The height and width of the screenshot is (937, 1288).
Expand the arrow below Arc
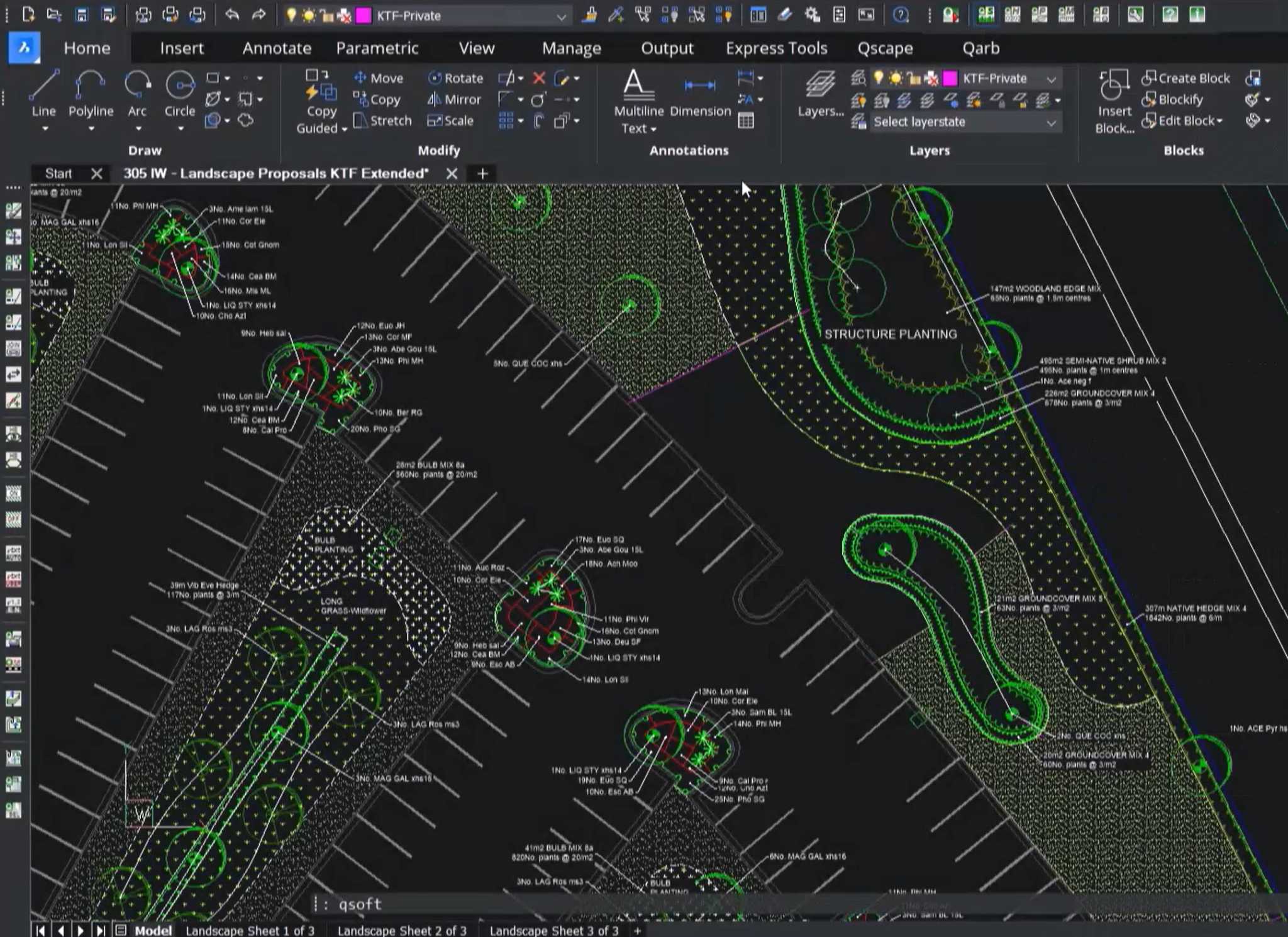click(138, 129)
